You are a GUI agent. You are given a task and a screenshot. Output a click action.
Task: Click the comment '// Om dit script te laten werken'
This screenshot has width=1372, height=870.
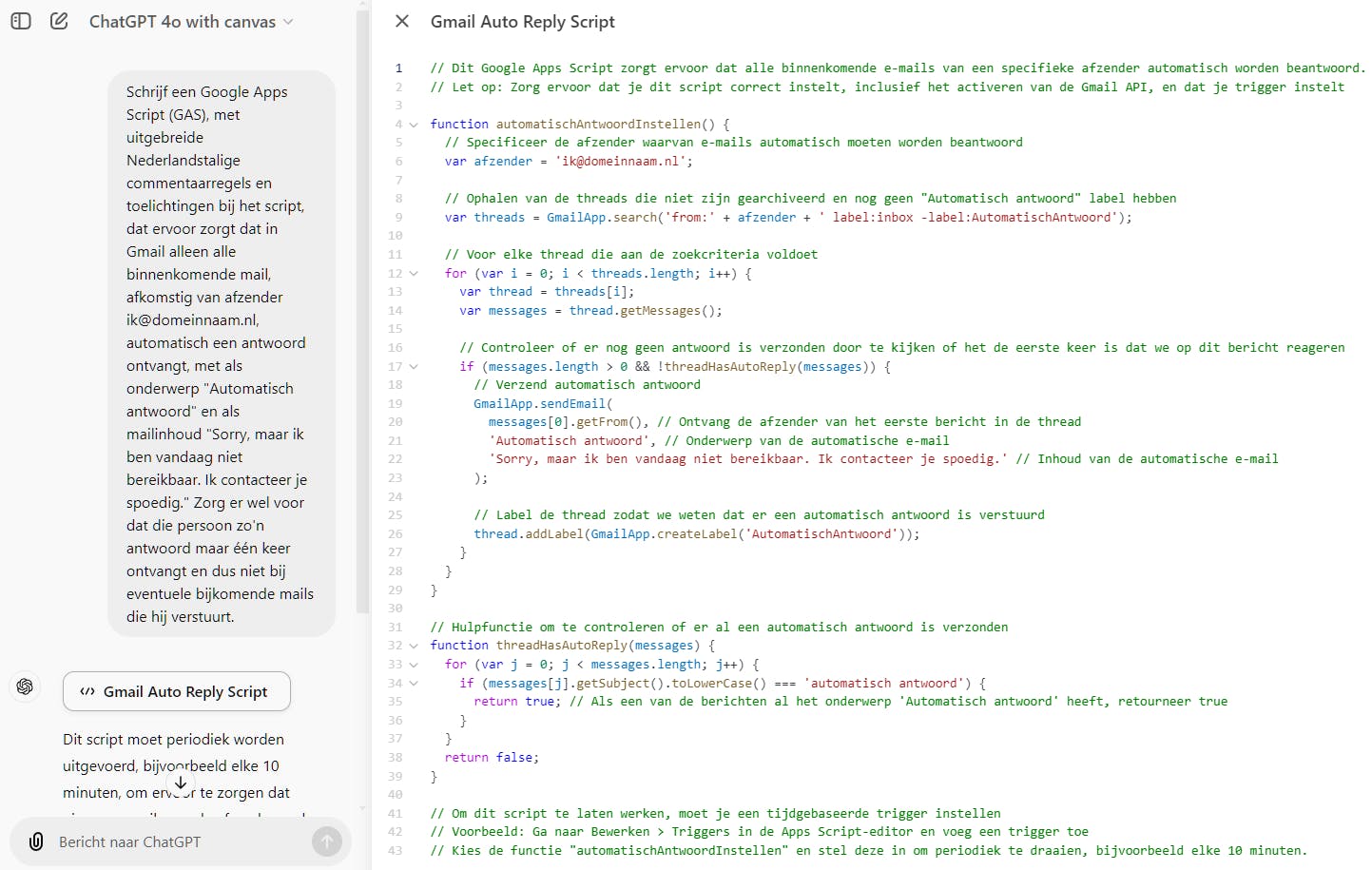point(715,813)
